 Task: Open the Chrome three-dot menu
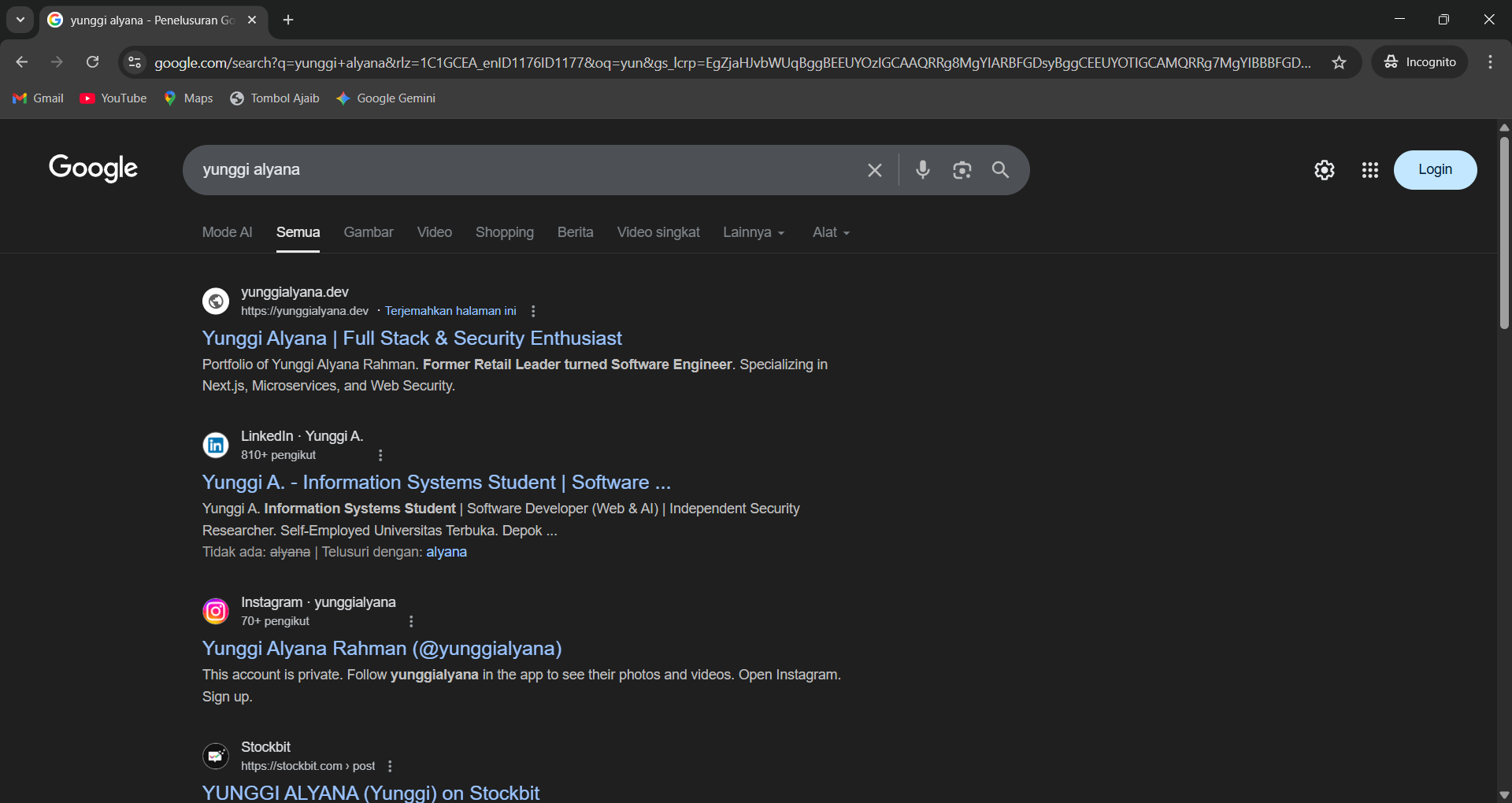coord(1490,62)
